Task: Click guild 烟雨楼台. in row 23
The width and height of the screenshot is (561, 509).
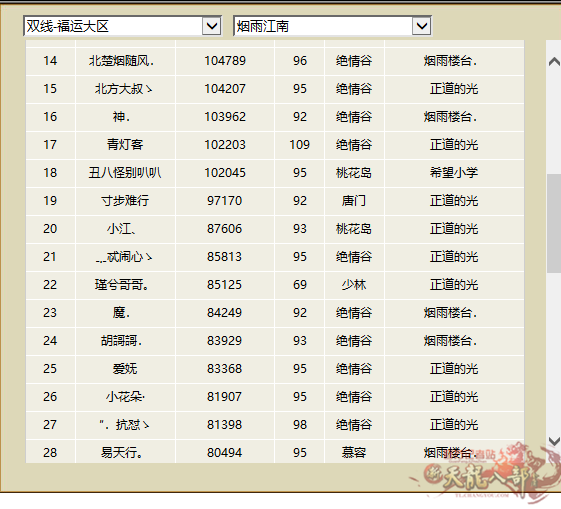Action: [x=450, y=313]
